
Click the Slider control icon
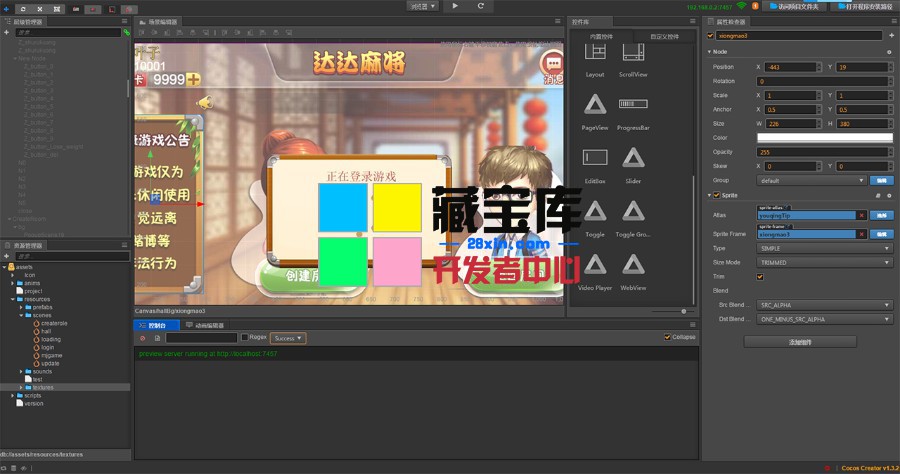coord(633,157)
